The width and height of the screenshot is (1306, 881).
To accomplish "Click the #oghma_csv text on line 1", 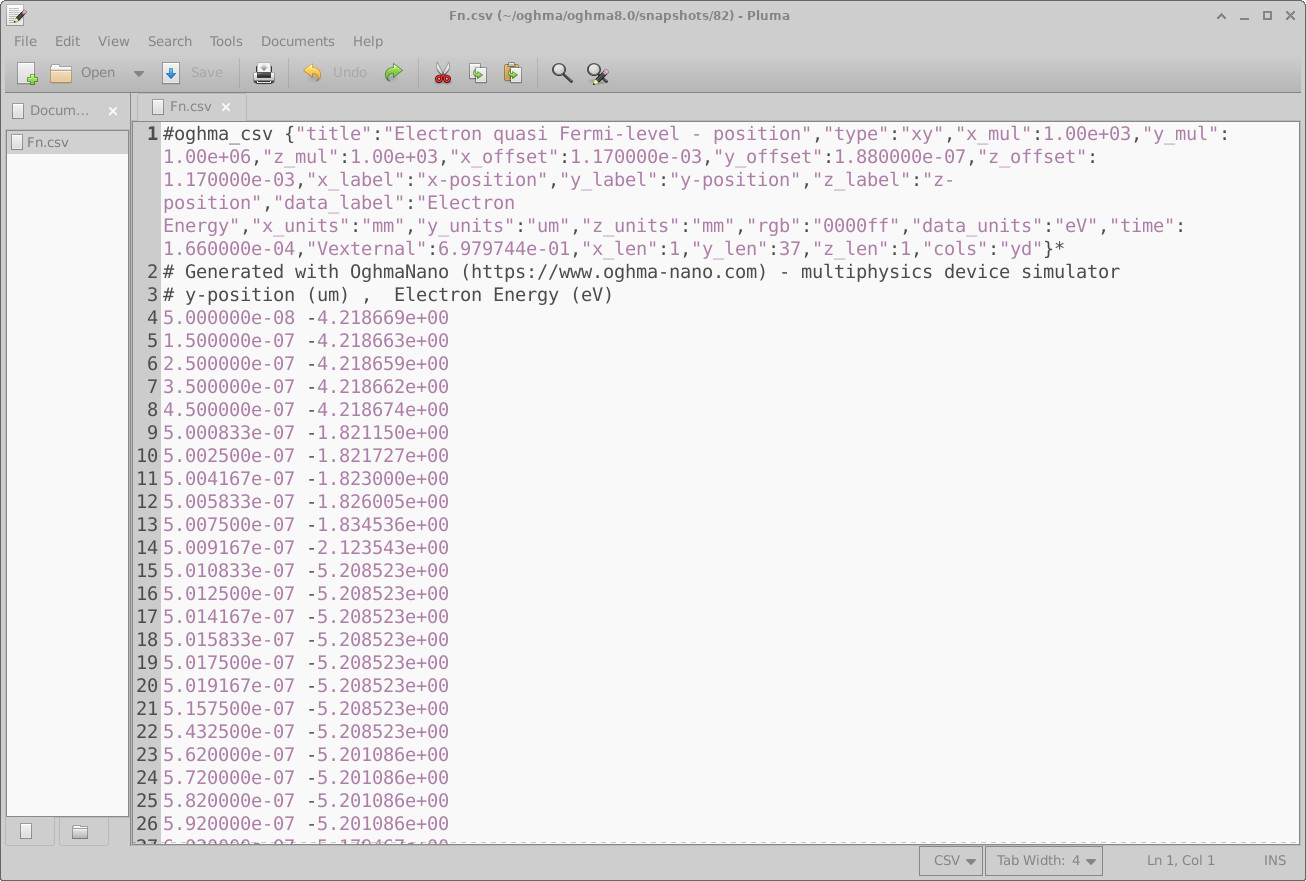I will tap(218, 134).
